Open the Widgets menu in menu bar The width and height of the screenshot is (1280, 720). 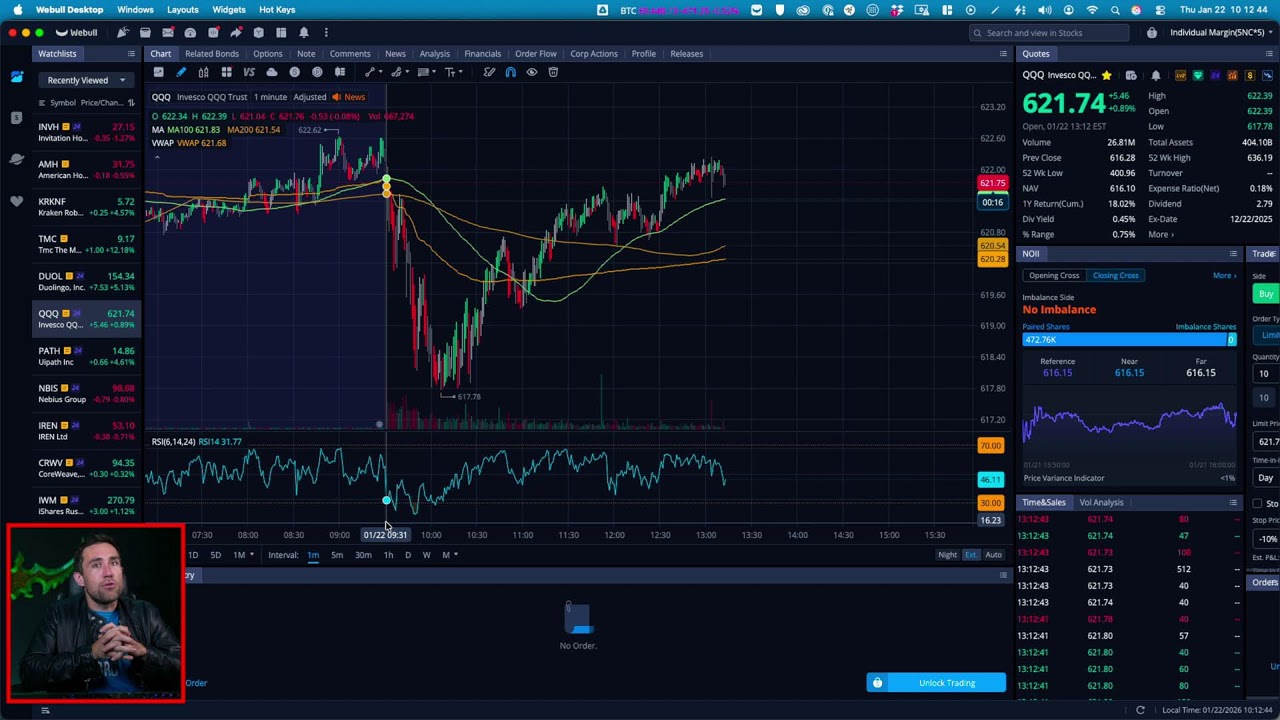(229, 10)
